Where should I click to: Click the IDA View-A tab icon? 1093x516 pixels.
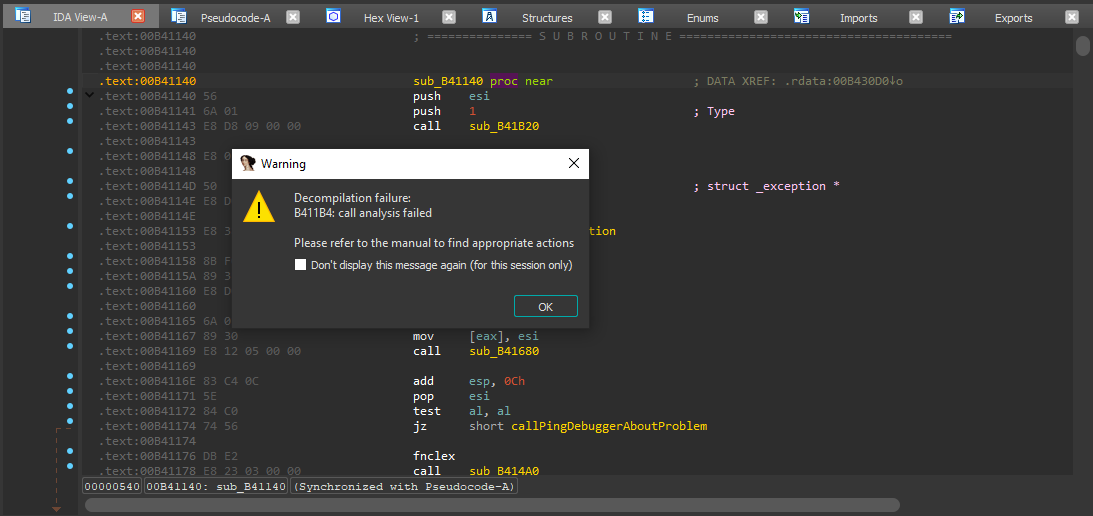point(23,17)
